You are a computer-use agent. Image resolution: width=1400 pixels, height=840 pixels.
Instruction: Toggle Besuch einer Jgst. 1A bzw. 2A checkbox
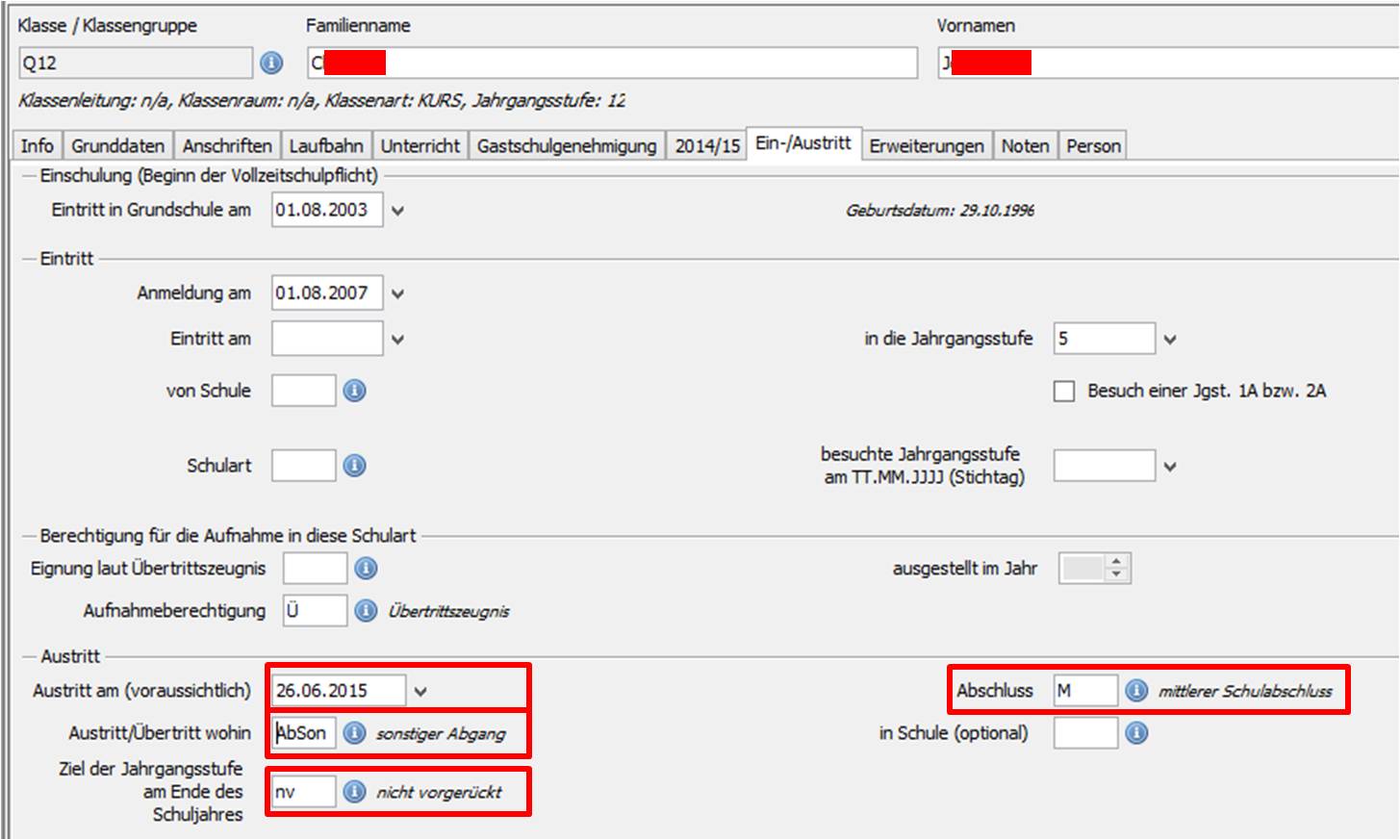[1064, 391]
